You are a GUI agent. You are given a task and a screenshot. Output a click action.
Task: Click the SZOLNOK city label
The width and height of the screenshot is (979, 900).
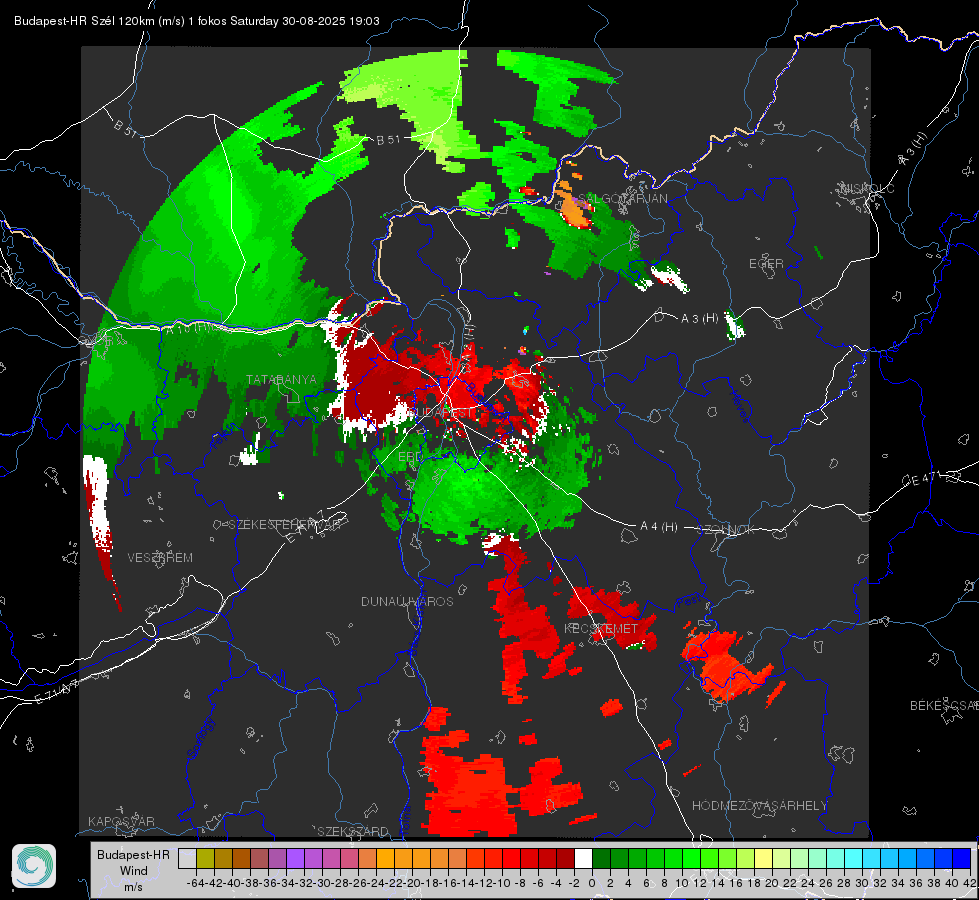[725, 530]
